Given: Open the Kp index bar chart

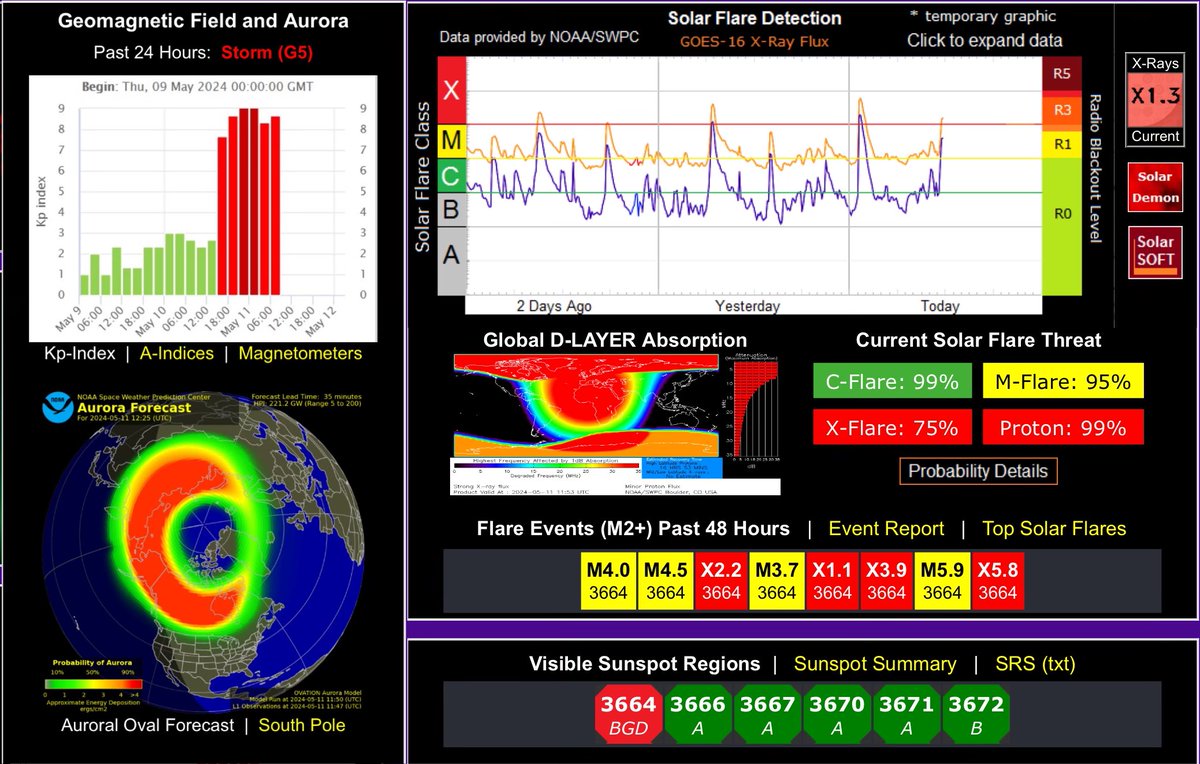Looking at the screenshot, I should point(204,208).
